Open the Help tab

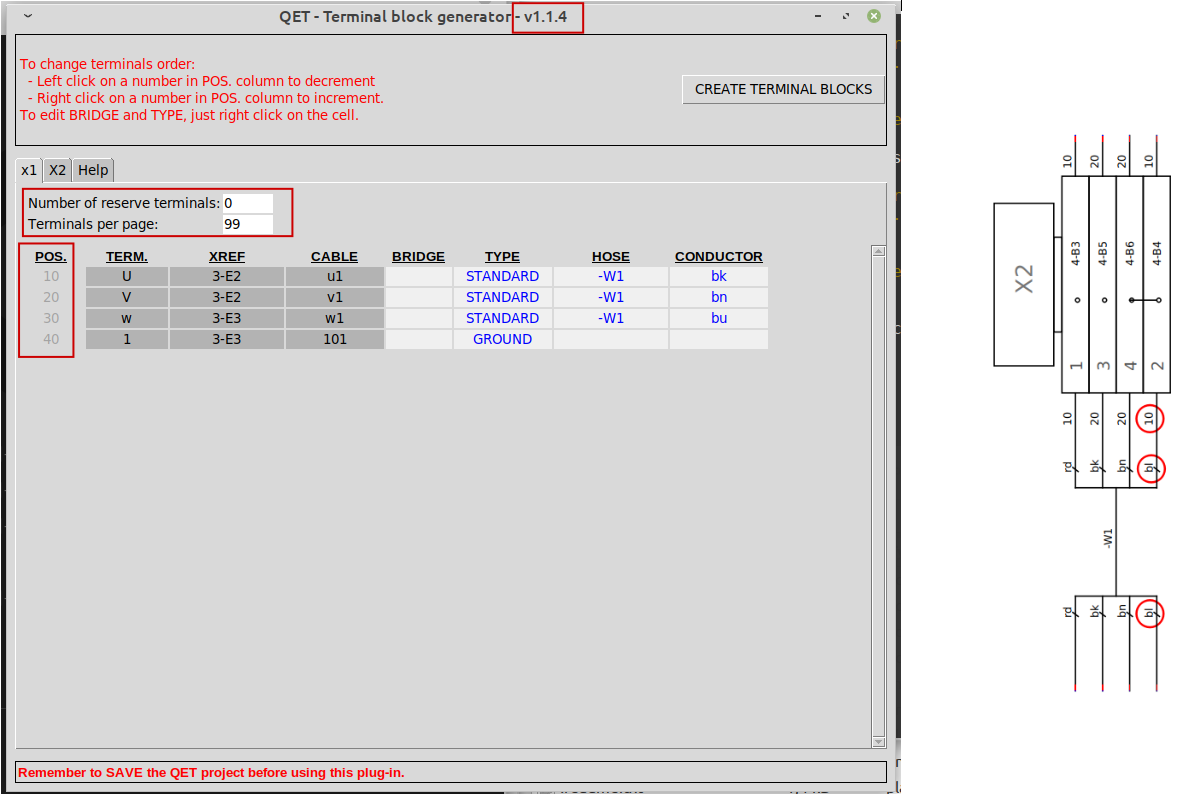tap(93, 170)
